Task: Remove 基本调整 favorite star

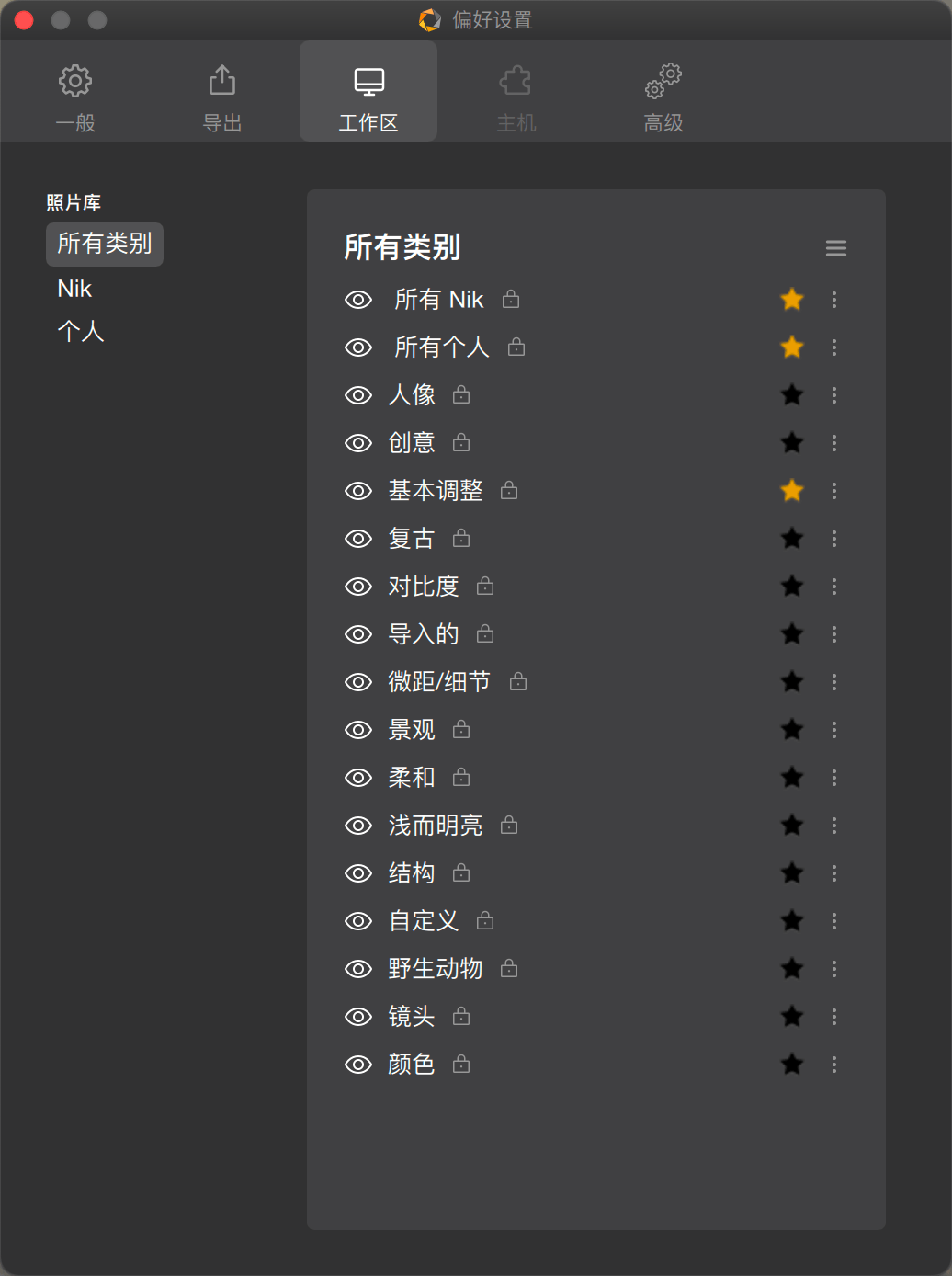Action: pos(791,491)
